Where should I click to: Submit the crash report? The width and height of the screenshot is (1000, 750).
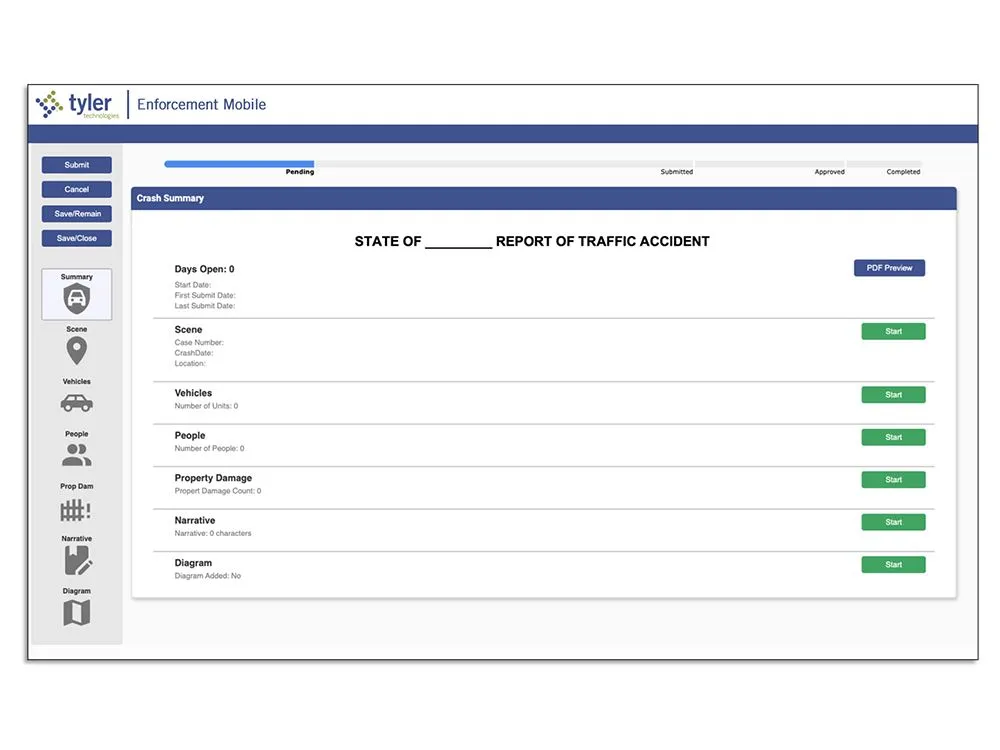click(x=76, y=164)
